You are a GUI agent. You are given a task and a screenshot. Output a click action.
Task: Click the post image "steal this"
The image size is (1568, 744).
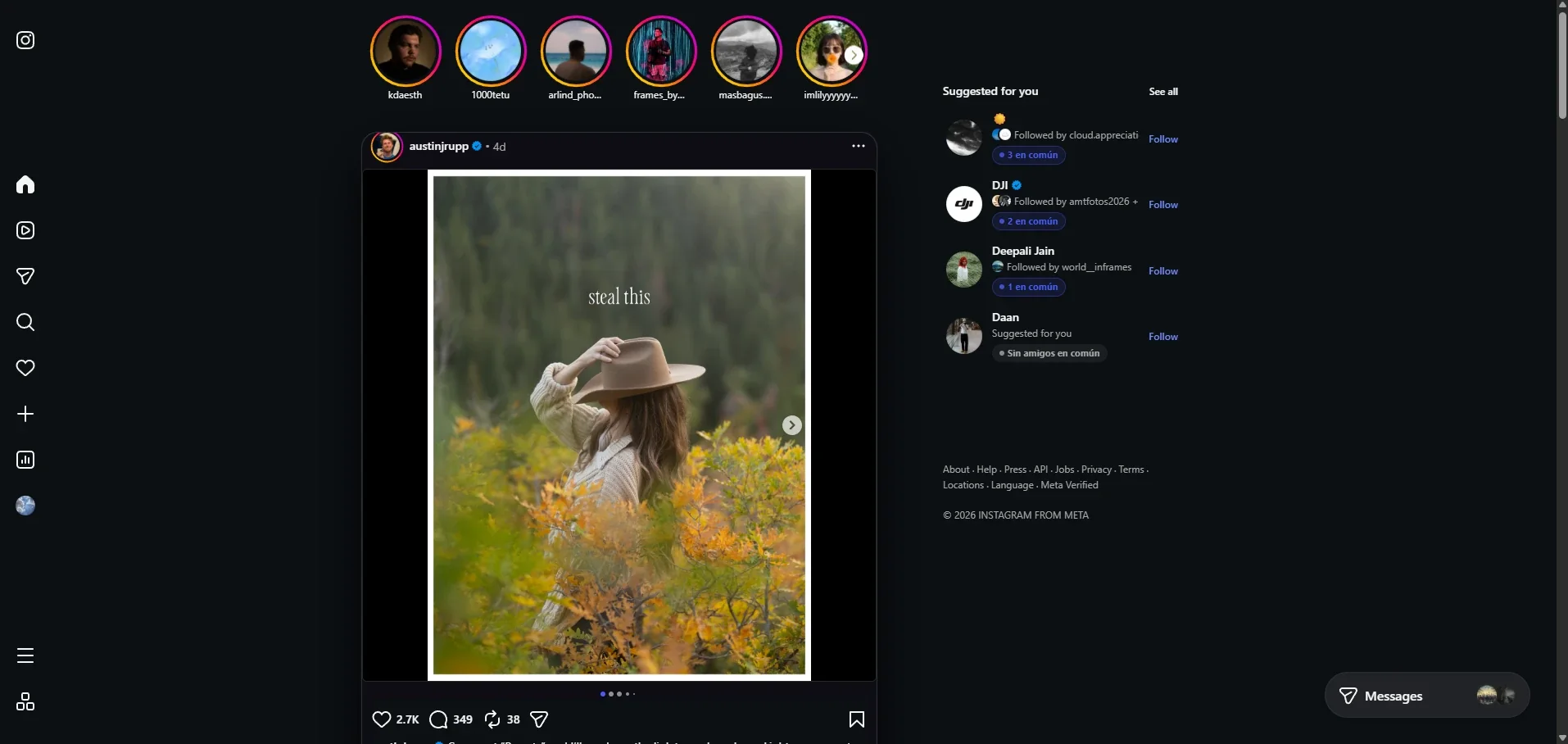tap(619, 425)
